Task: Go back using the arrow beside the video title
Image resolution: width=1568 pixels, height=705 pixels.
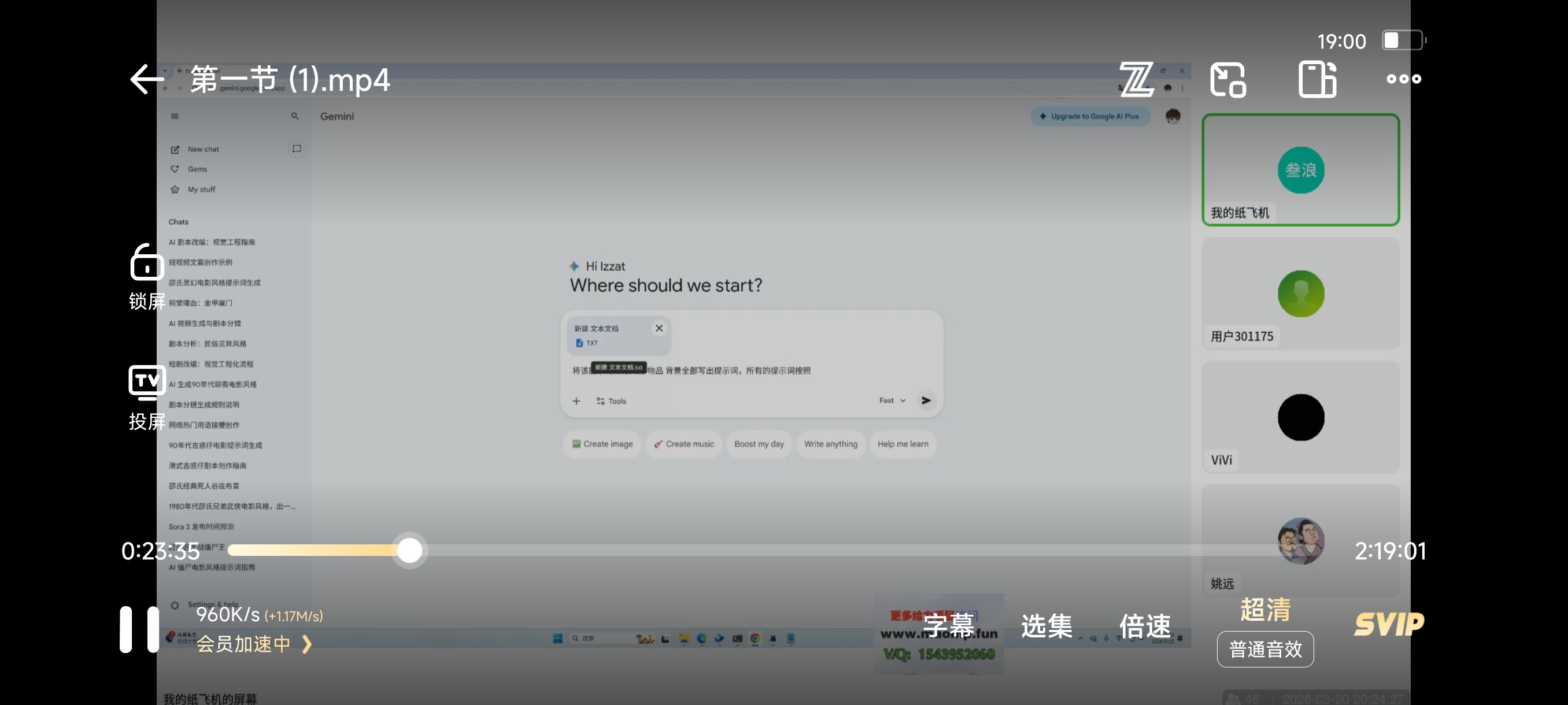Action: coord(147,79)
